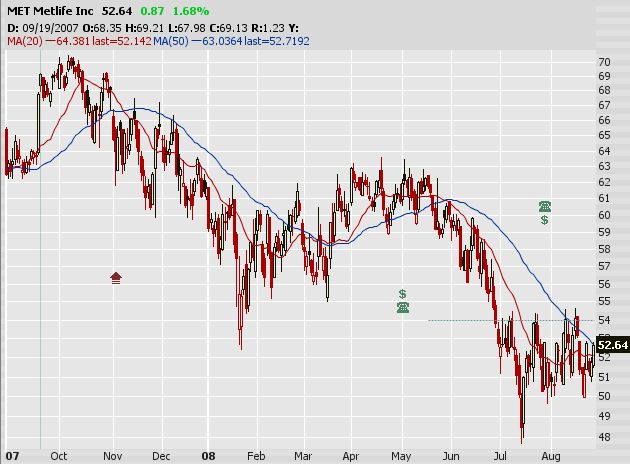Click the current price tag 52.64 on axis
This screenshot has width=630, height=464.
[x=613, y=345]
